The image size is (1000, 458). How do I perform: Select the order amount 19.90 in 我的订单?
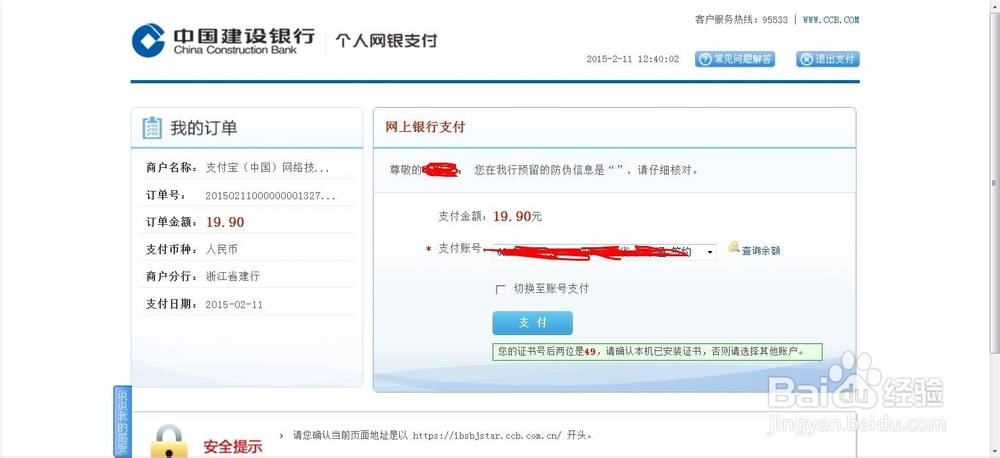point(225,222)
